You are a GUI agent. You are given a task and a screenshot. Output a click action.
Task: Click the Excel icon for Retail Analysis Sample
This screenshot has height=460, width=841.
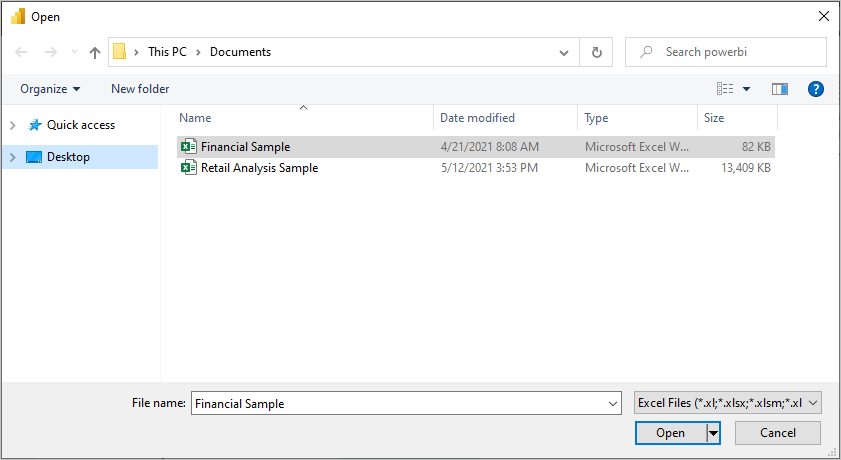point(188,168)
